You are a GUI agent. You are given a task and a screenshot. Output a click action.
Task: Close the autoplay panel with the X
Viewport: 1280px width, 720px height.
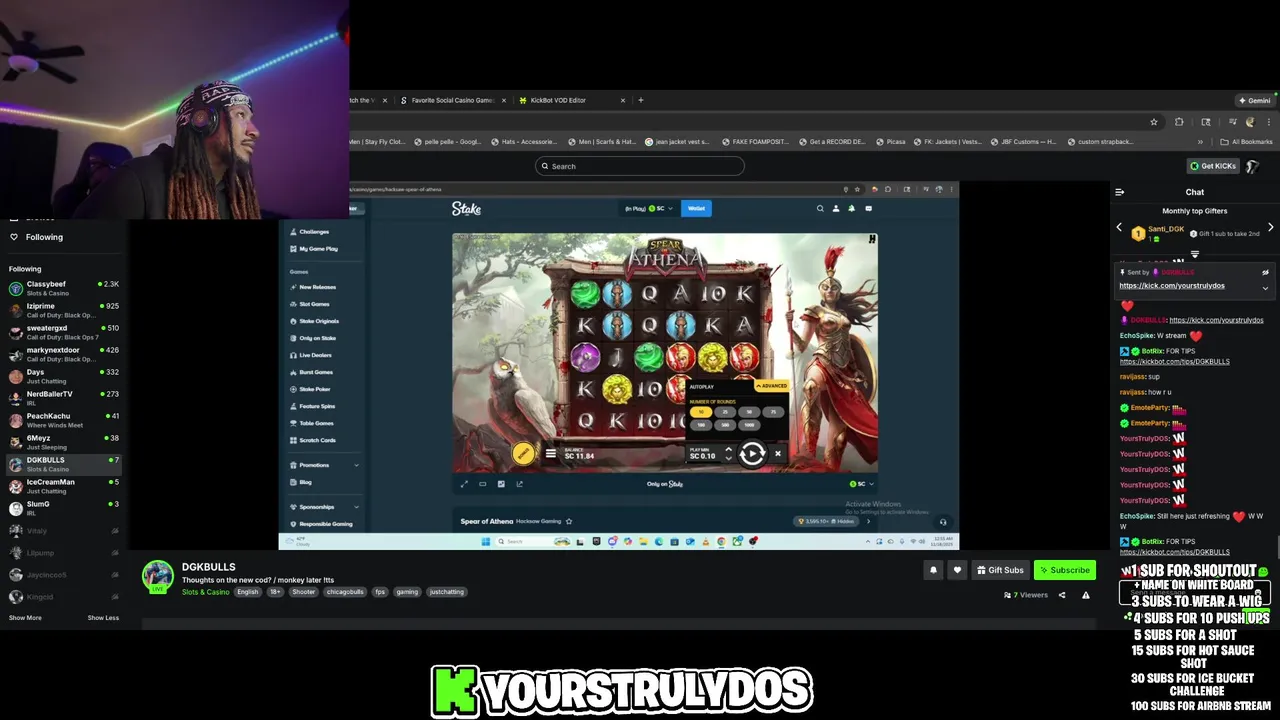(778, 454)
